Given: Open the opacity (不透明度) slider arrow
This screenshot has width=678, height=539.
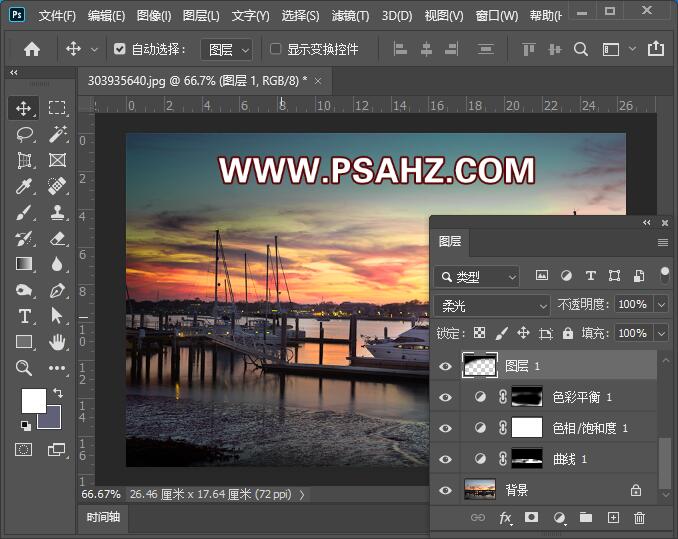Looking at the screenshot, I should tap(662, 305).
